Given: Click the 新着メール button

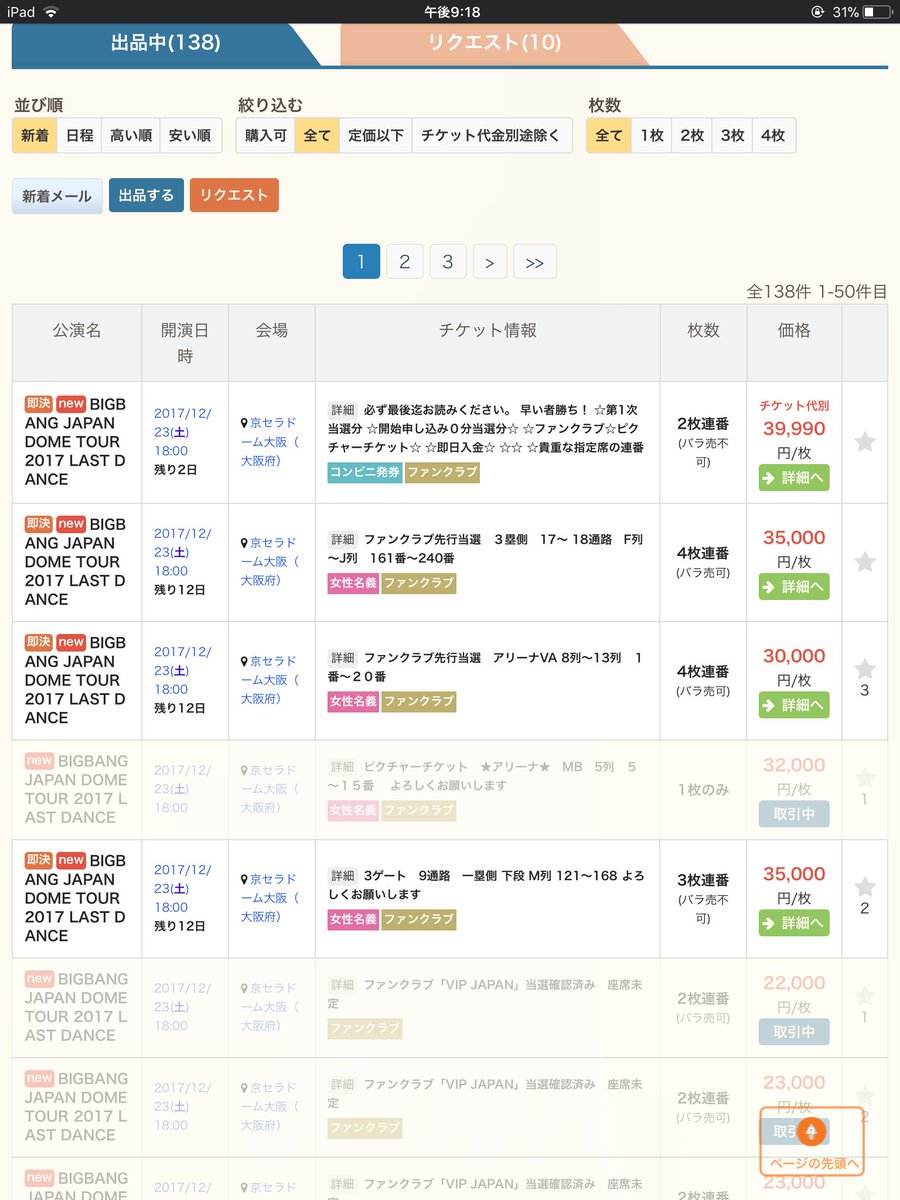Looking at the screenshot, I should 57,196.
